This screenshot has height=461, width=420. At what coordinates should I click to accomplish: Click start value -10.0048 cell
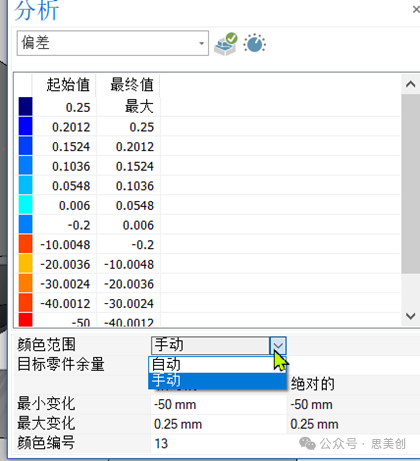pyautogui.click(x=64, y=245)
